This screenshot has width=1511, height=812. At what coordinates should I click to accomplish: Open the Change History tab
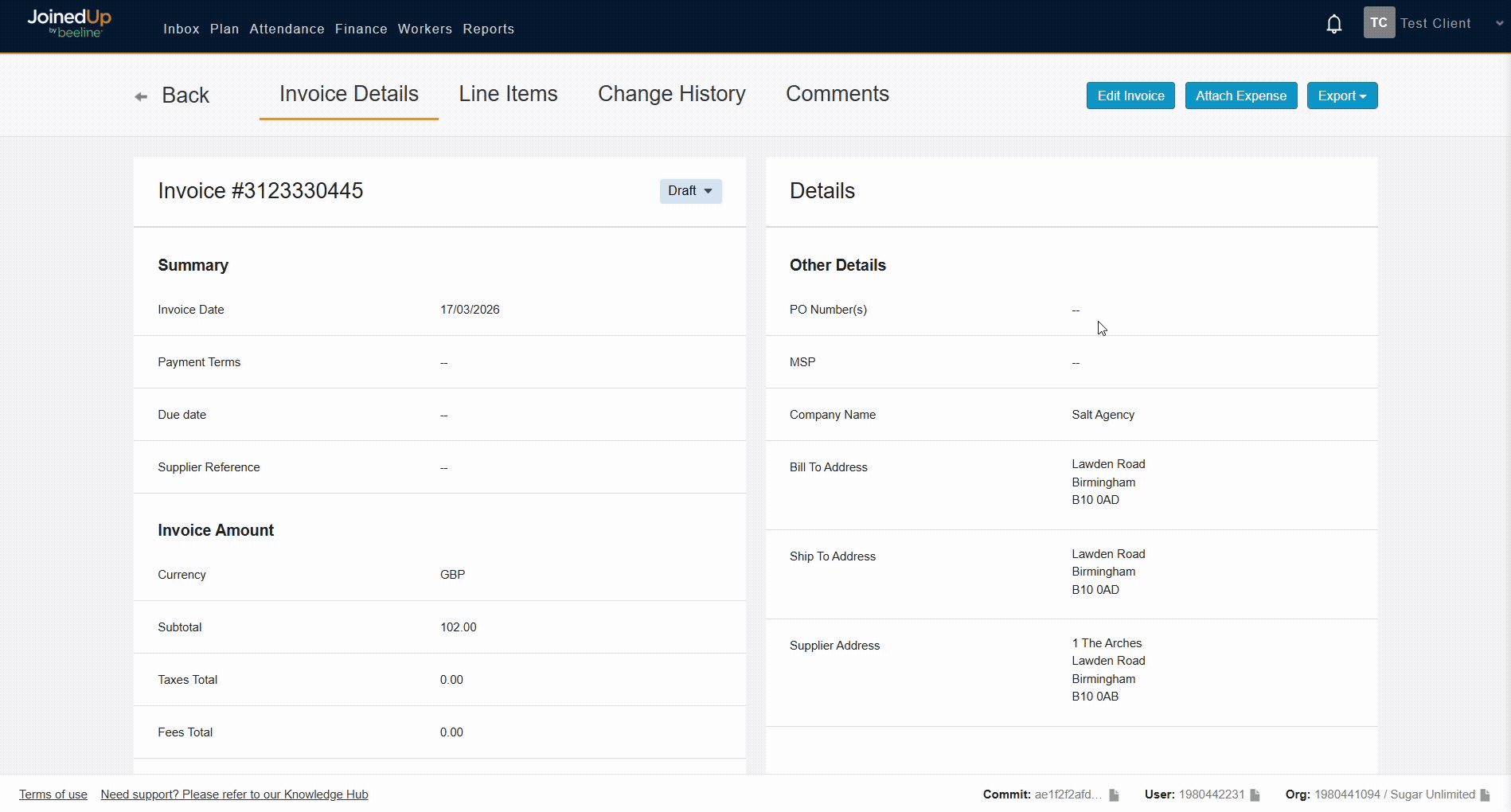671,94
